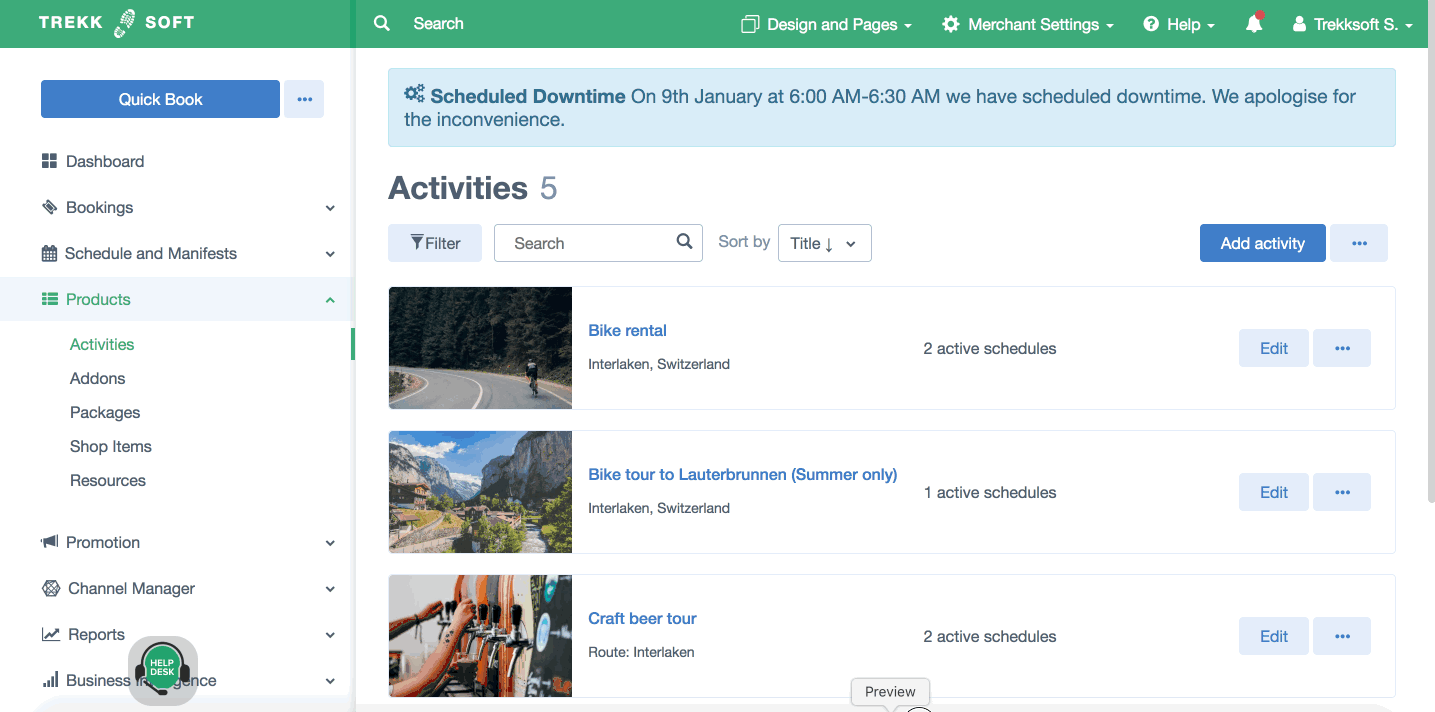Expand Schedule and Manifests section
Screen dimensions: 1435x712
coord(330,254)
